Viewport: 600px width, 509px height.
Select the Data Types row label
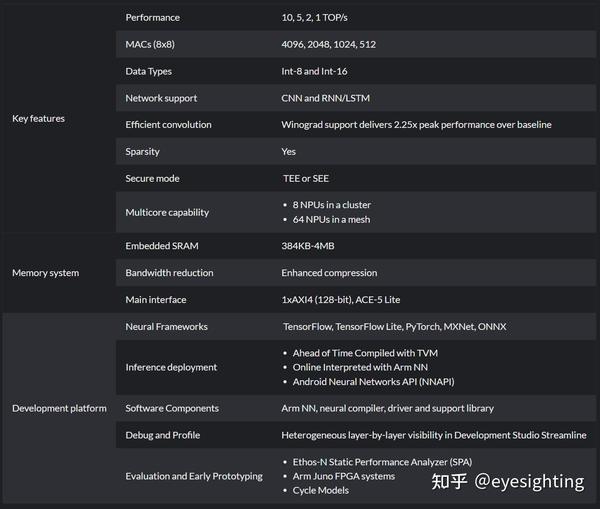click(x=149, y=72)
